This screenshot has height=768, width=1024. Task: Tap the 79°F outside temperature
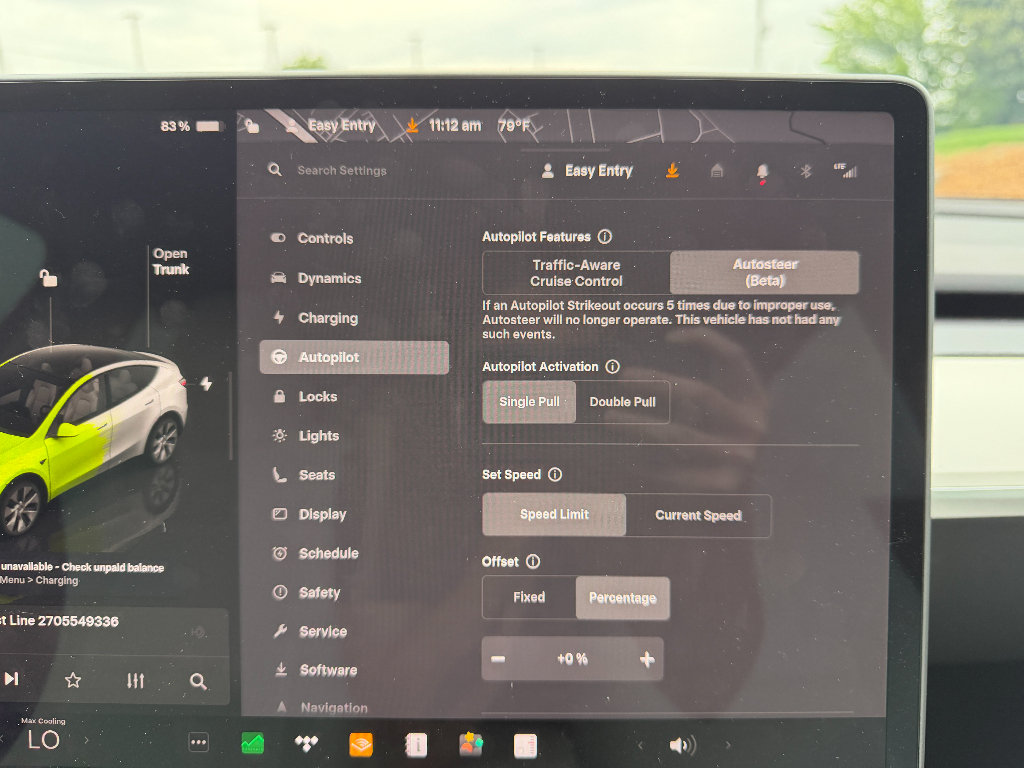[x=514, y=125]
